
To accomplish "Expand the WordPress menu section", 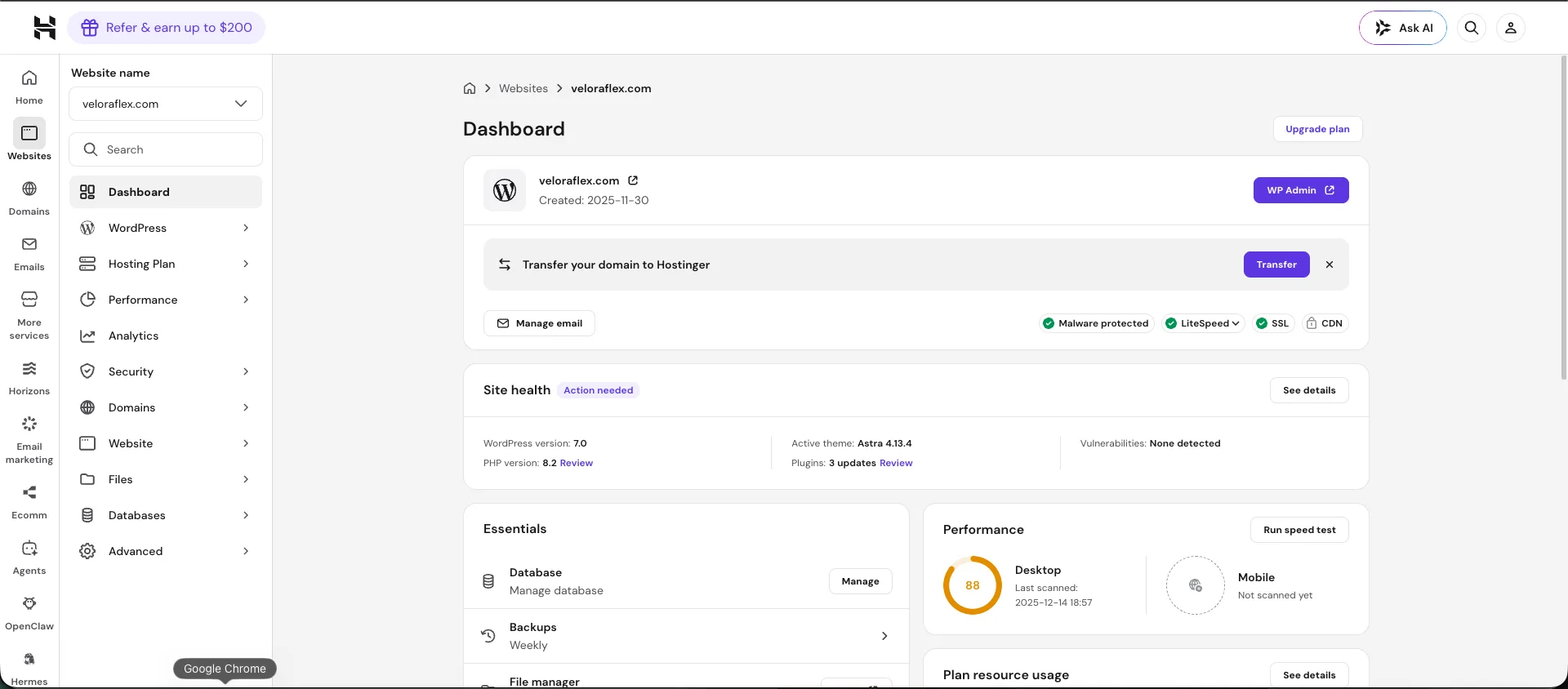I will click(166, 228).
